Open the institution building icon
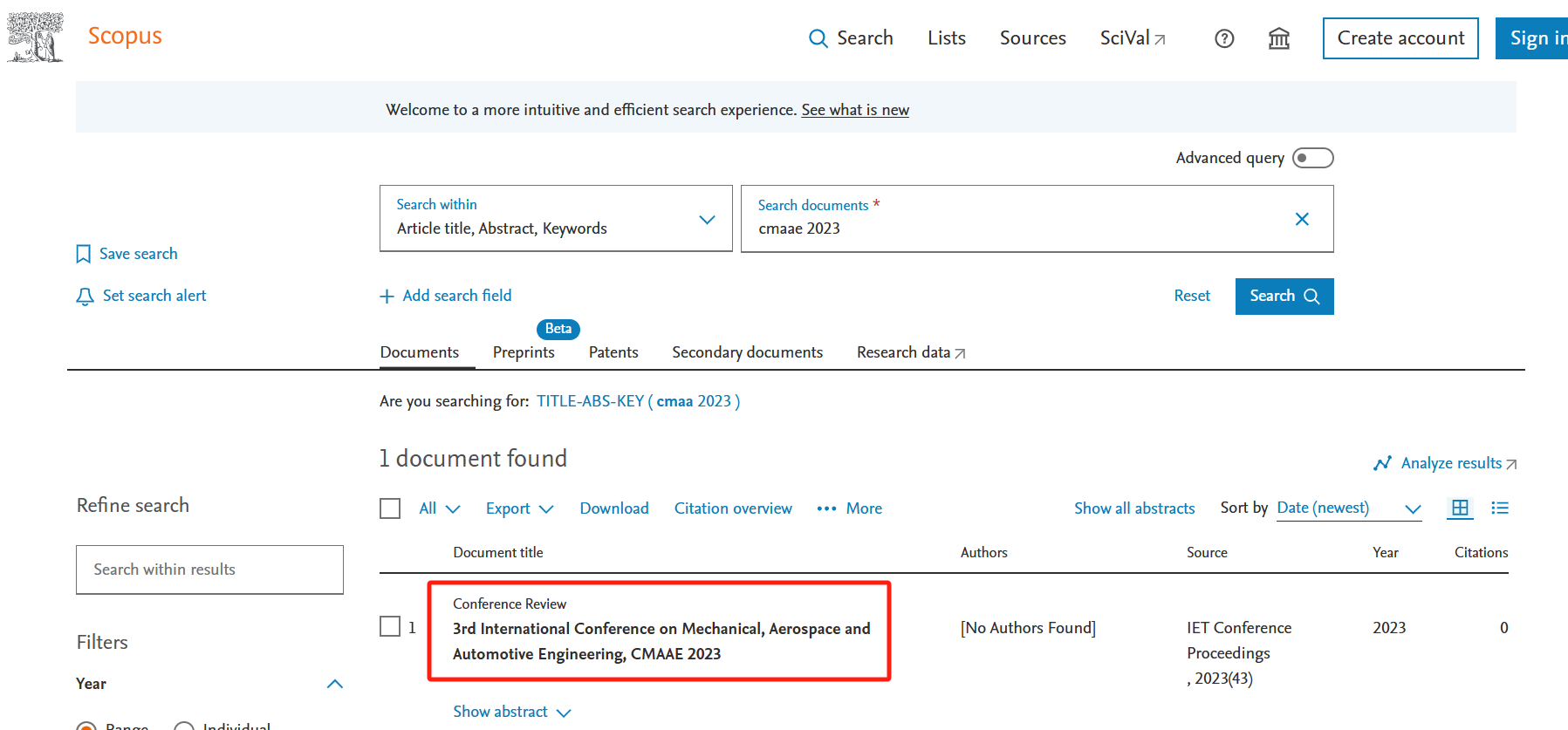Viewport: 1568px width, 730px height. pyautogui.click(x=1278, y=38)
